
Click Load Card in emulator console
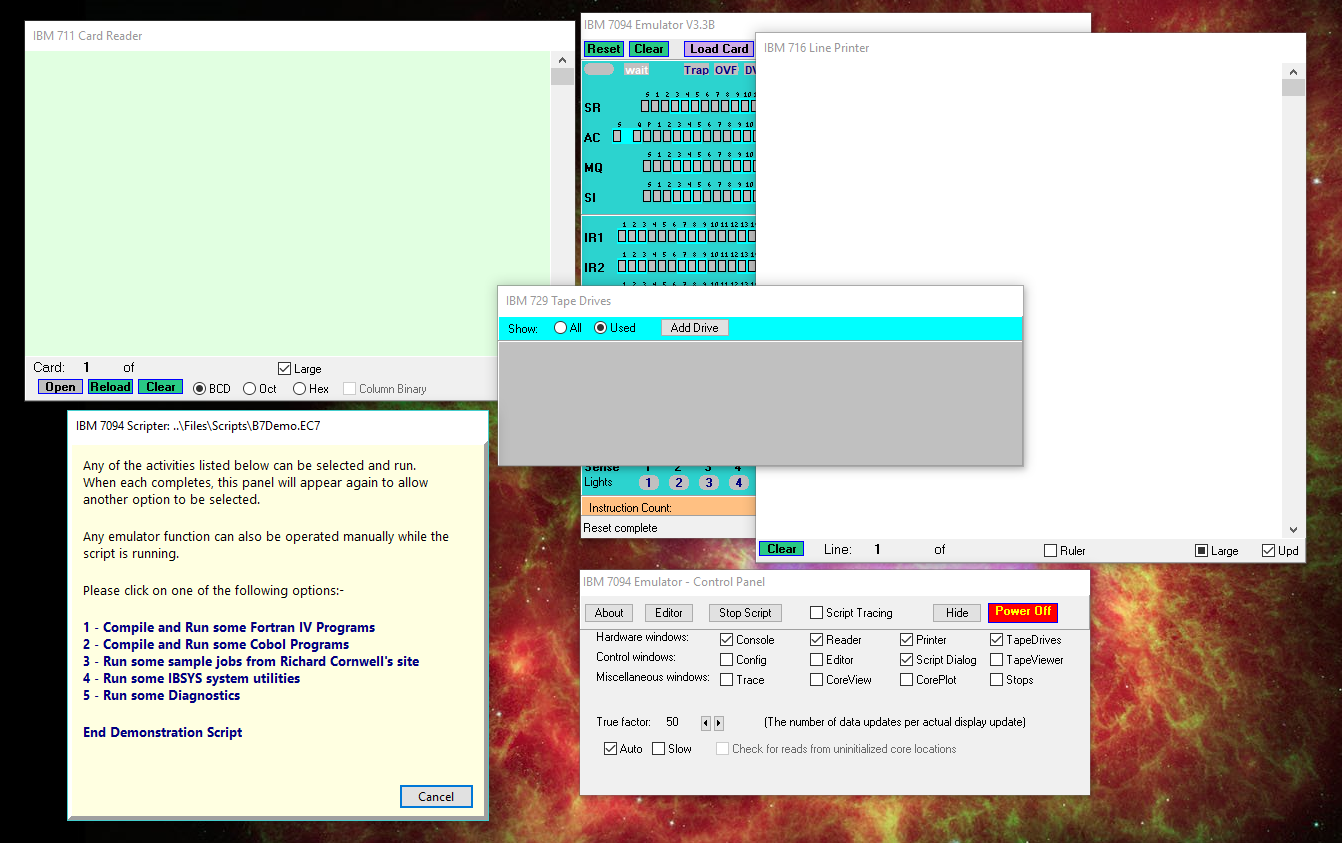tap(719, 49)
